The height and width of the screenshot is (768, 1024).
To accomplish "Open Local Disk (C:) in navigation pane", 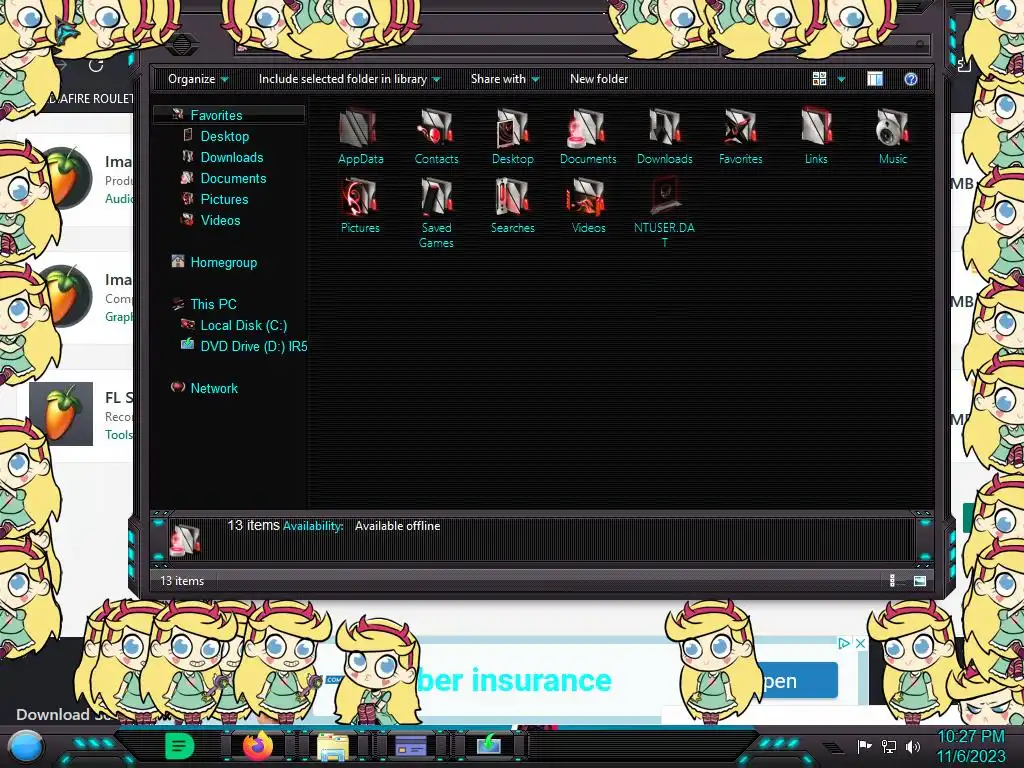I will tap(243, 325).
